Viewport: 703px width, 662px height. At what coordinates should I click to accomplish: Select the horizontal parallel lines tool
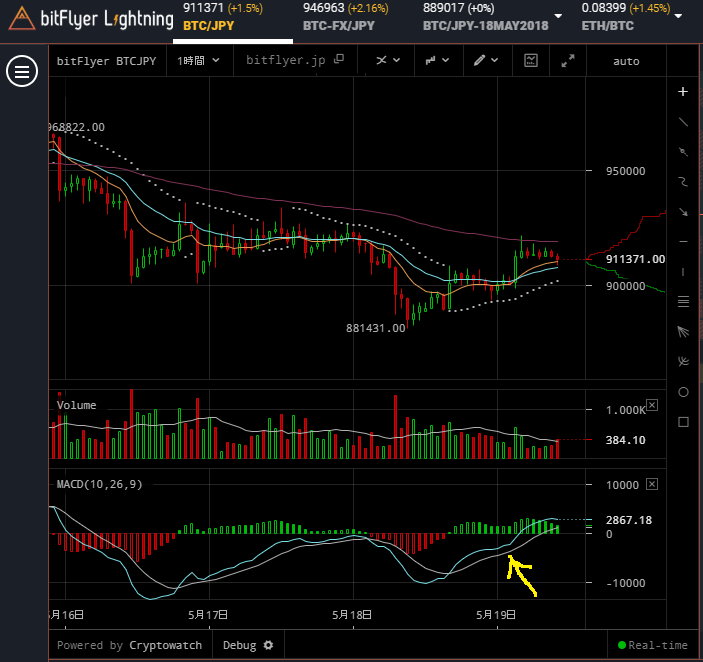click(x=683, y=301)
